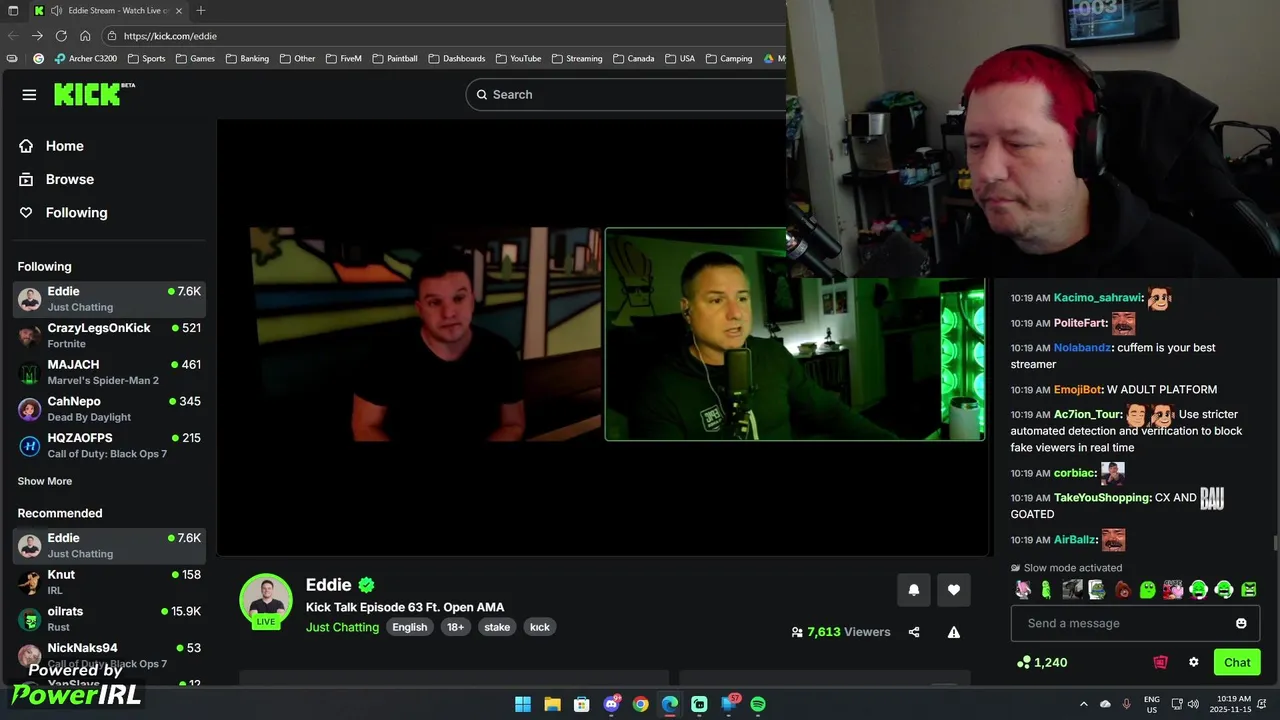Open the Games bookmarks folder
Image resolution: width=1280 pixels, height=720 pixels.
point(195,58)
